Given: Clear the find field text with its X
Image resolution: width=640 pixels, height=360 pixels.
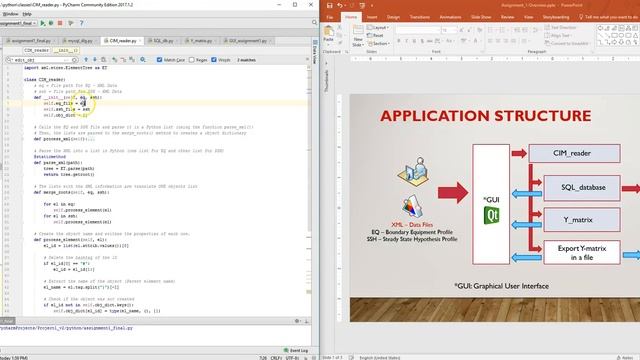Looking at the screenshot, I should coord(74,60).
